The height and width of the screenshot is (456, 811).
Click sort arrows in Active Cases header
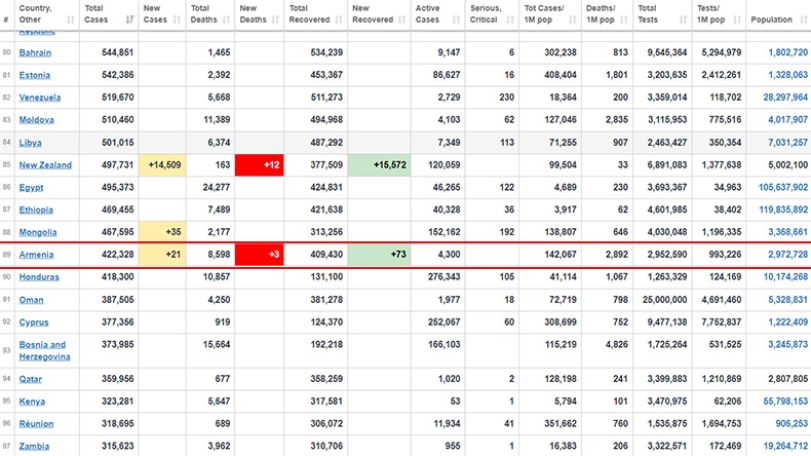456,20
